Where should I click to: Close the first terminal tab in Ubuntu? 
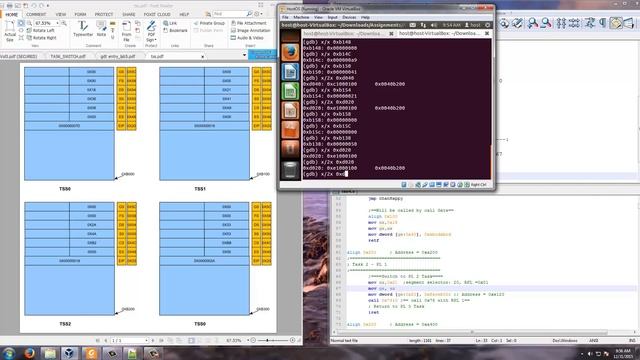(x=391, y=33)
